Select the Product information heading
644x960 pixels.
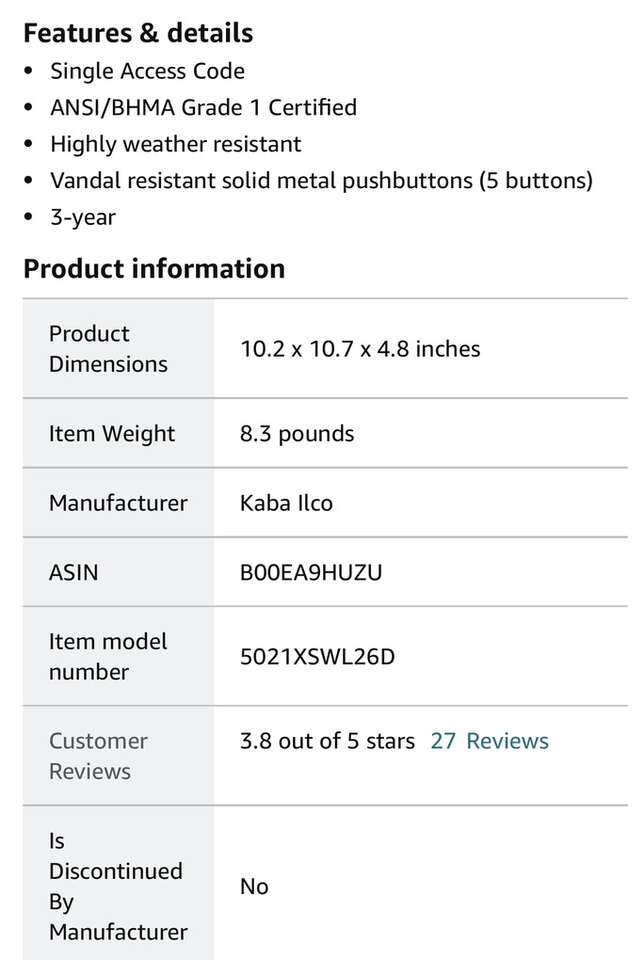click(154, 269)
